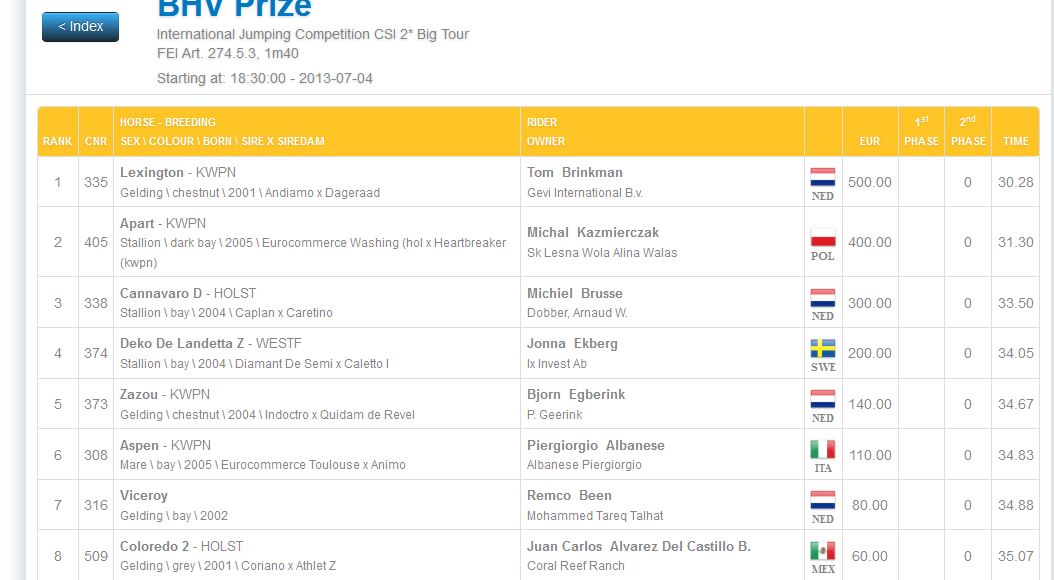Click Remco Been's Netherlands flag icon

point(823,501)
